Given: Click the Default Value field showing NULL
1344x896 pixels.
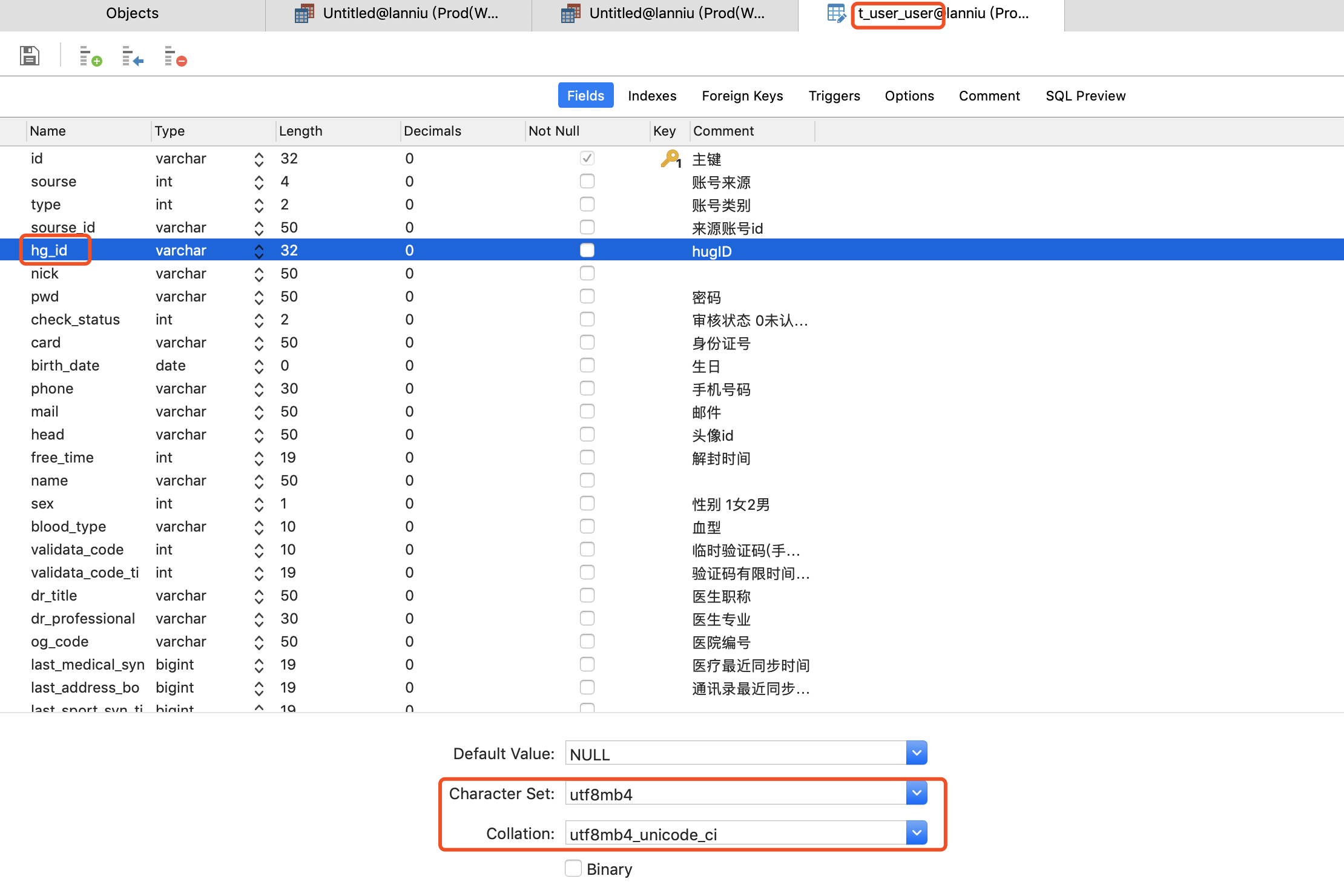Looking at the screenshot, I should [736, 754].
